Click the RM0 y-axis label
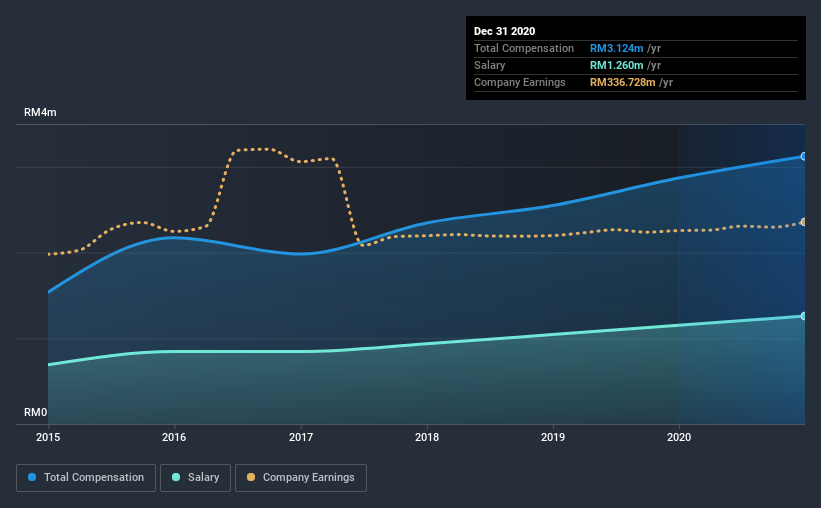Screen dimensions: 821x508 (36, 413)
